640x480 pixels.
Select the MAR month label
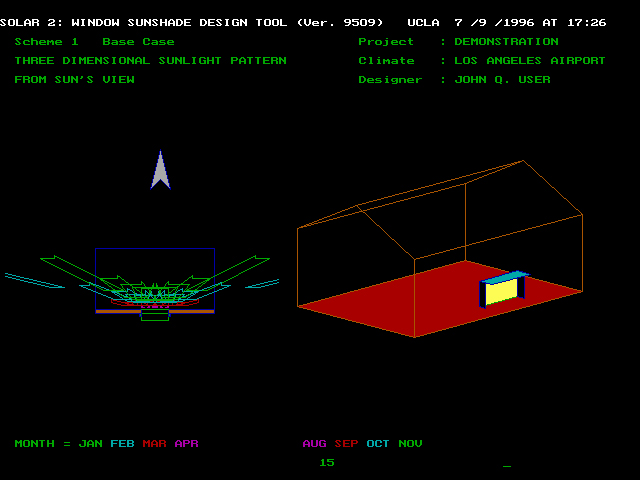point(154,444)
